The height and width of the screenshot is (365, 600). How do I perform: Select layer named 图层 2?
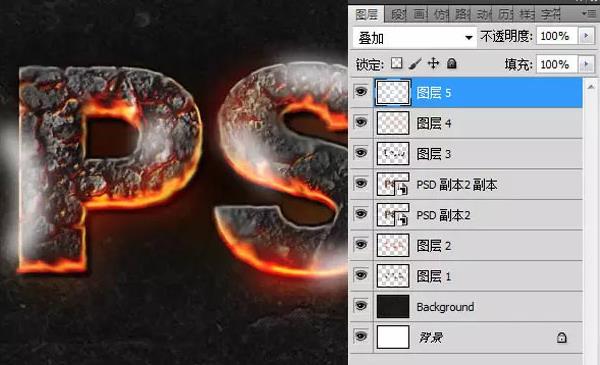(434, 246)
